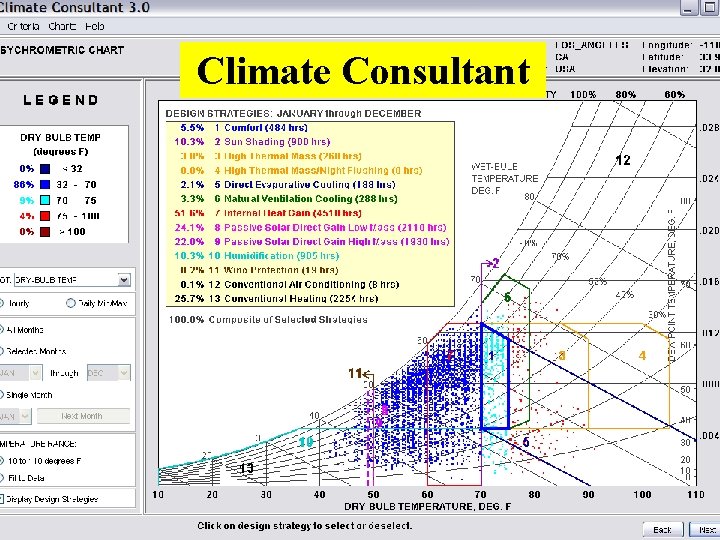The width and height of the screenshot is (720, 540).
Task: Open the Criteria menu
Action: pyautogui.click(x=23, y=27)
